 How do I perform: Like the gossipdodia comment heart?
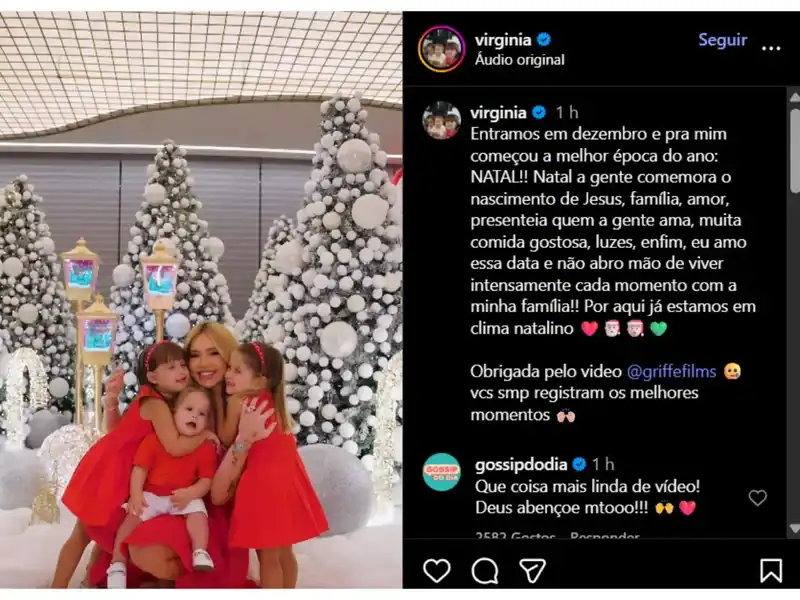[x=758, y=497]
